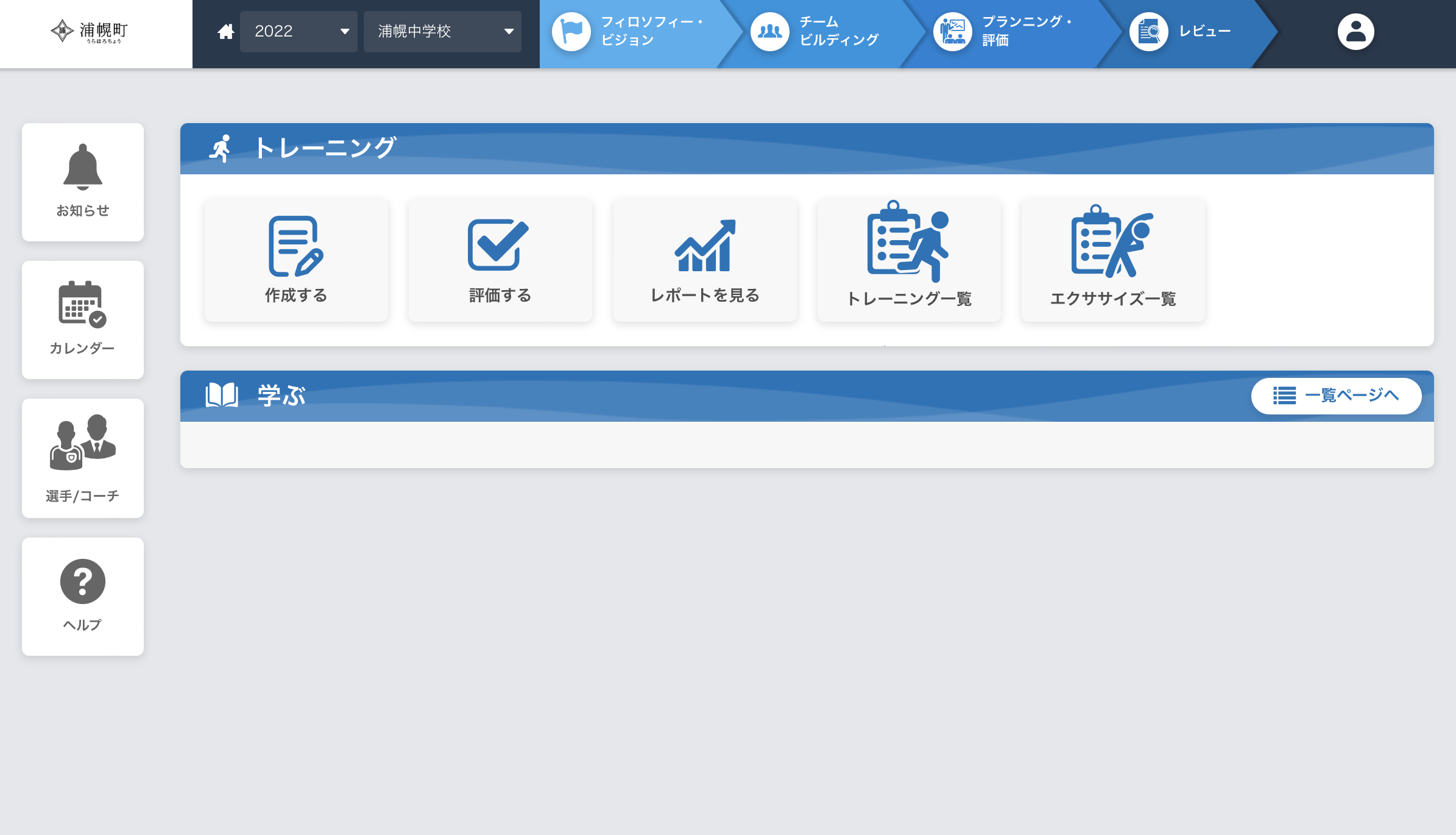Click the 評価する evaluate tile
This screenshot has width=1456, height=835.
pyautogui.click(x=500, y=260)
